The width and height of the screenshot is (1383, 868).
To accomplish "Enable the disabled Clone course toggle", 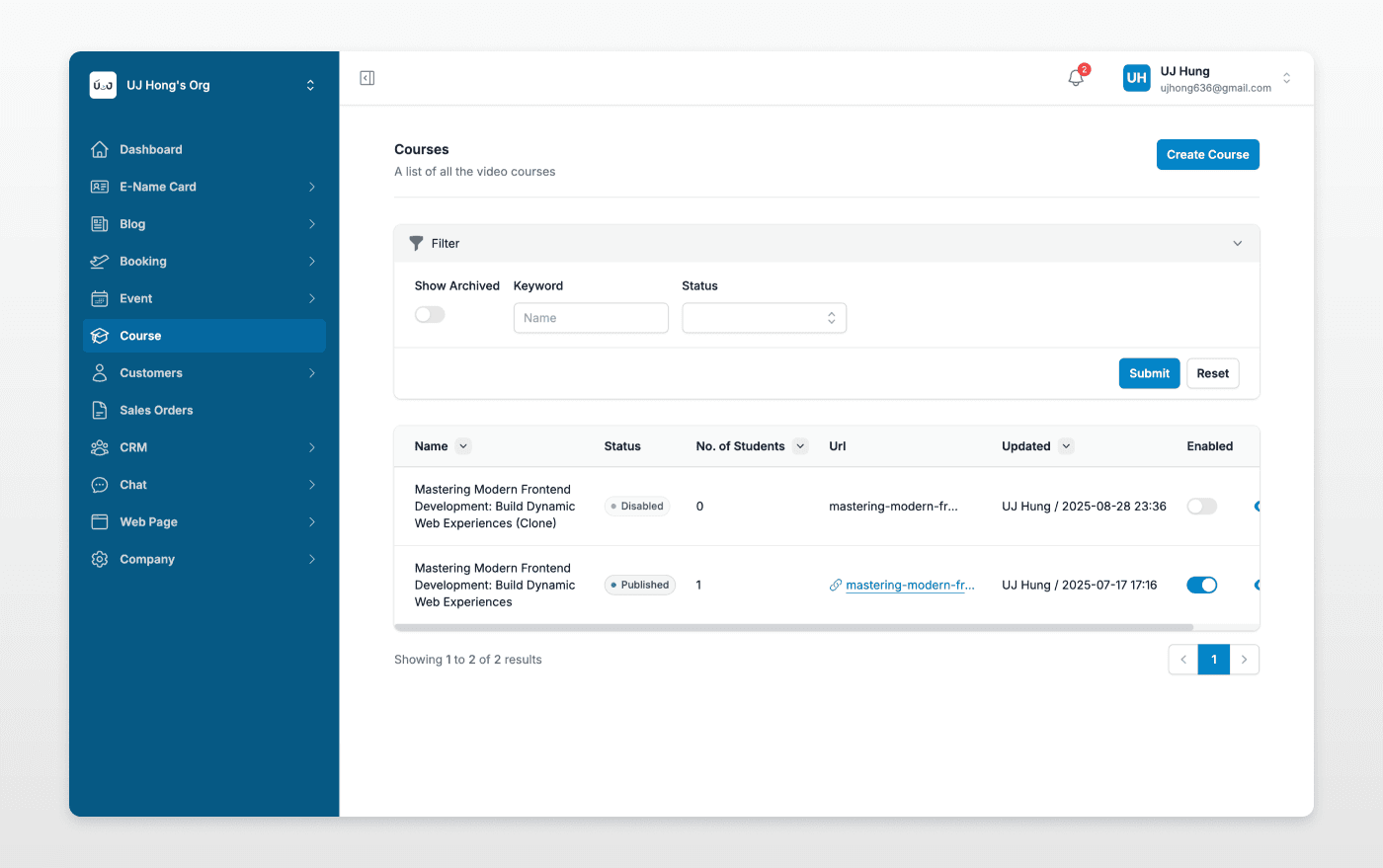I will click(x=1201, y=506).
